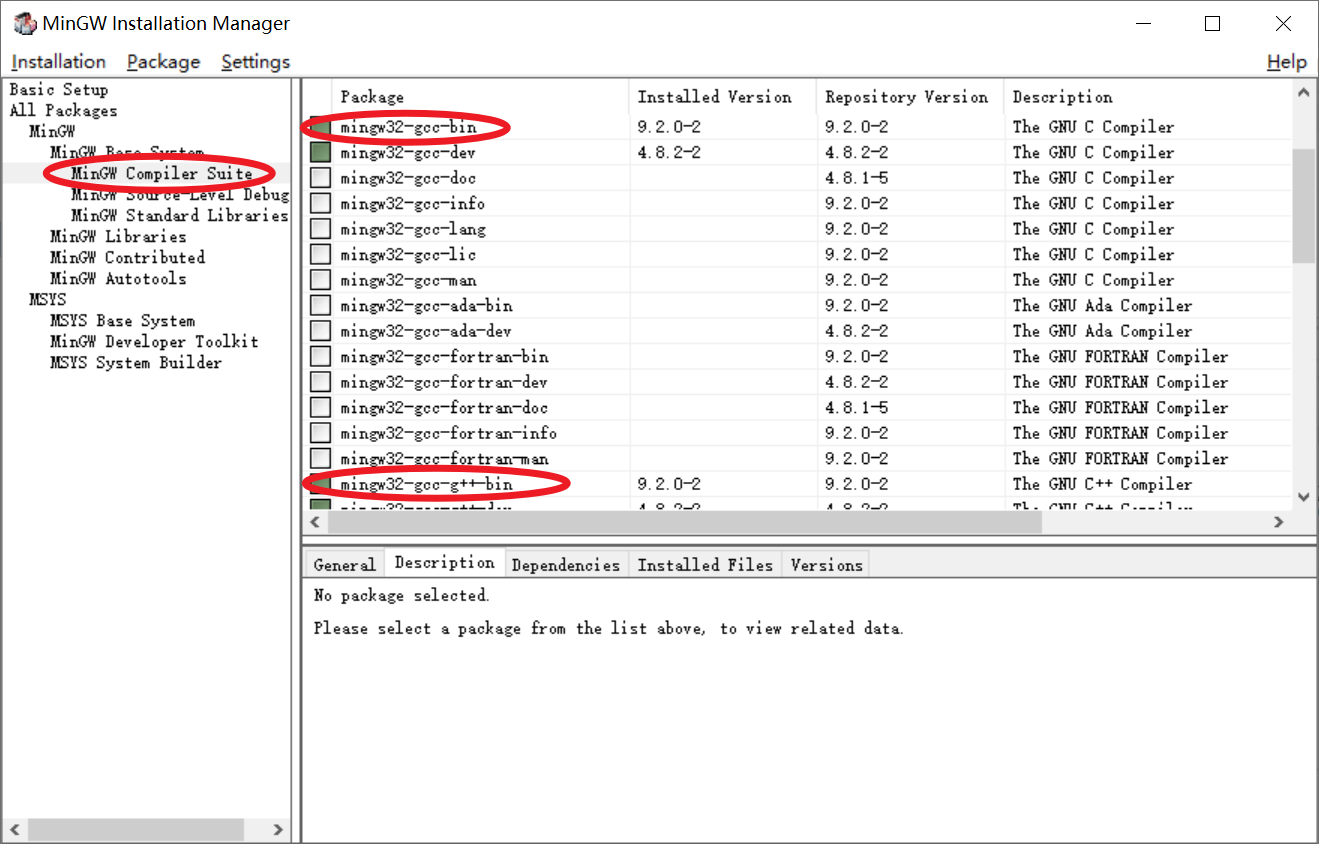Select the mingw32-gcc-fortran-bin package name
The image size is (1319, 844).
444,356
